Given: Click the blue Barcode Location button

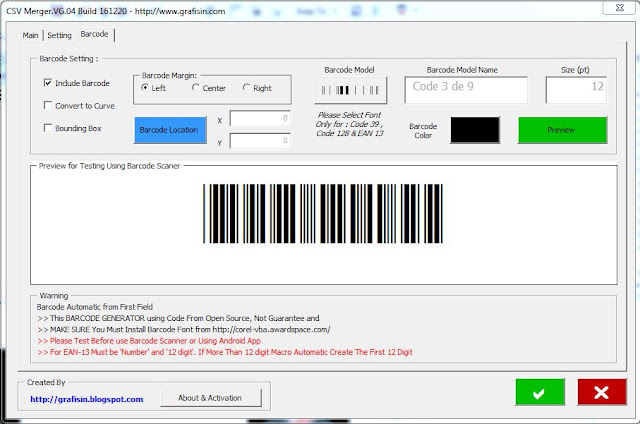Looking at the screenshot, I should point(170,130).
